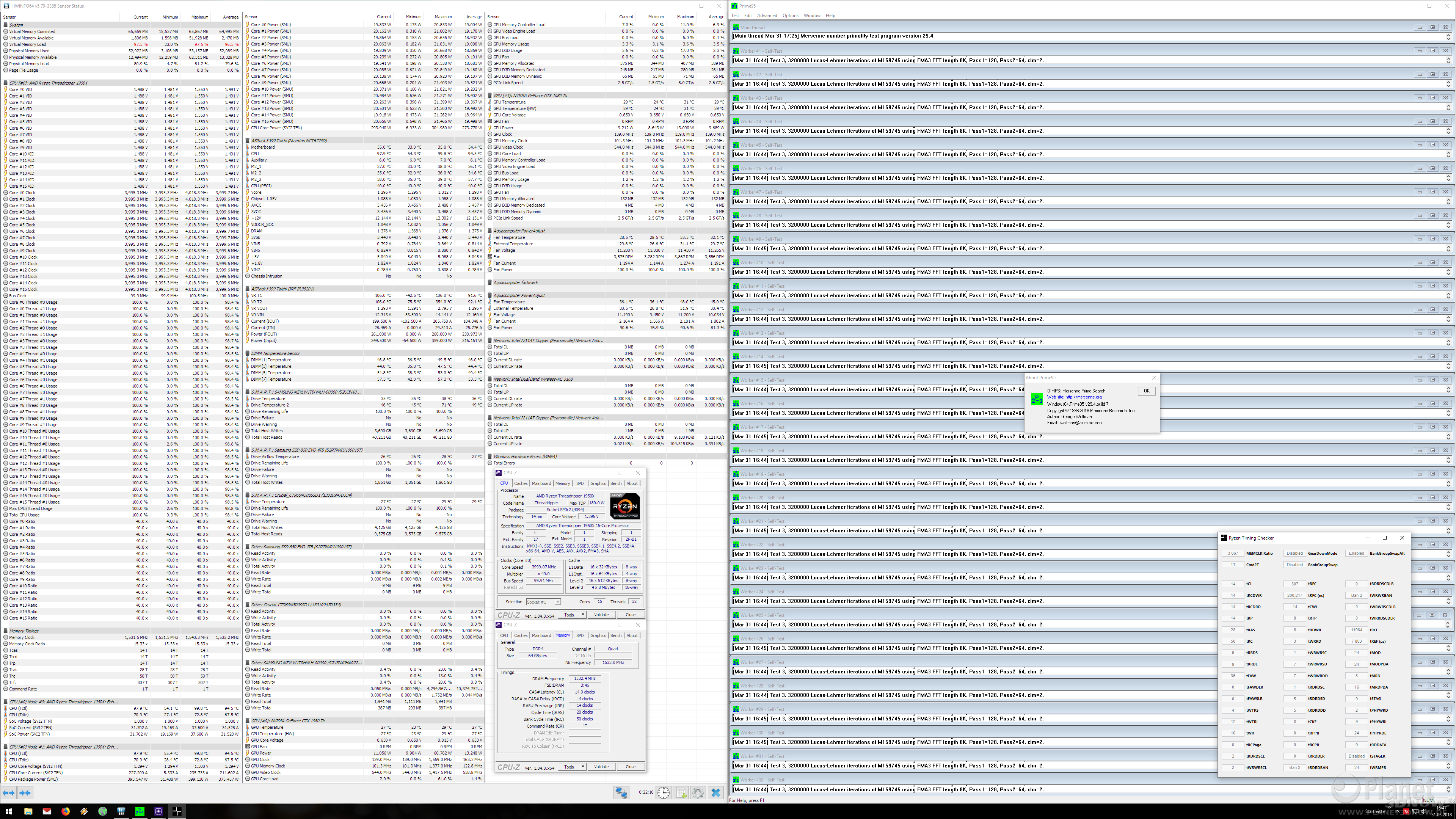The height and width of the screenshot is (819, 1456).
Task: Open CPU-Z purple chip taskbar icon
Action: [158, 811]
